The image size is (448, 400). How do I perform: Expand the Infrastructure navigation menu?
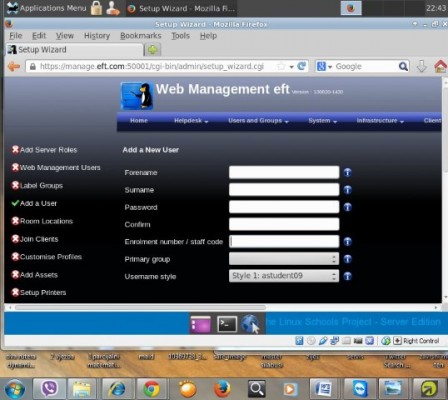380,121
